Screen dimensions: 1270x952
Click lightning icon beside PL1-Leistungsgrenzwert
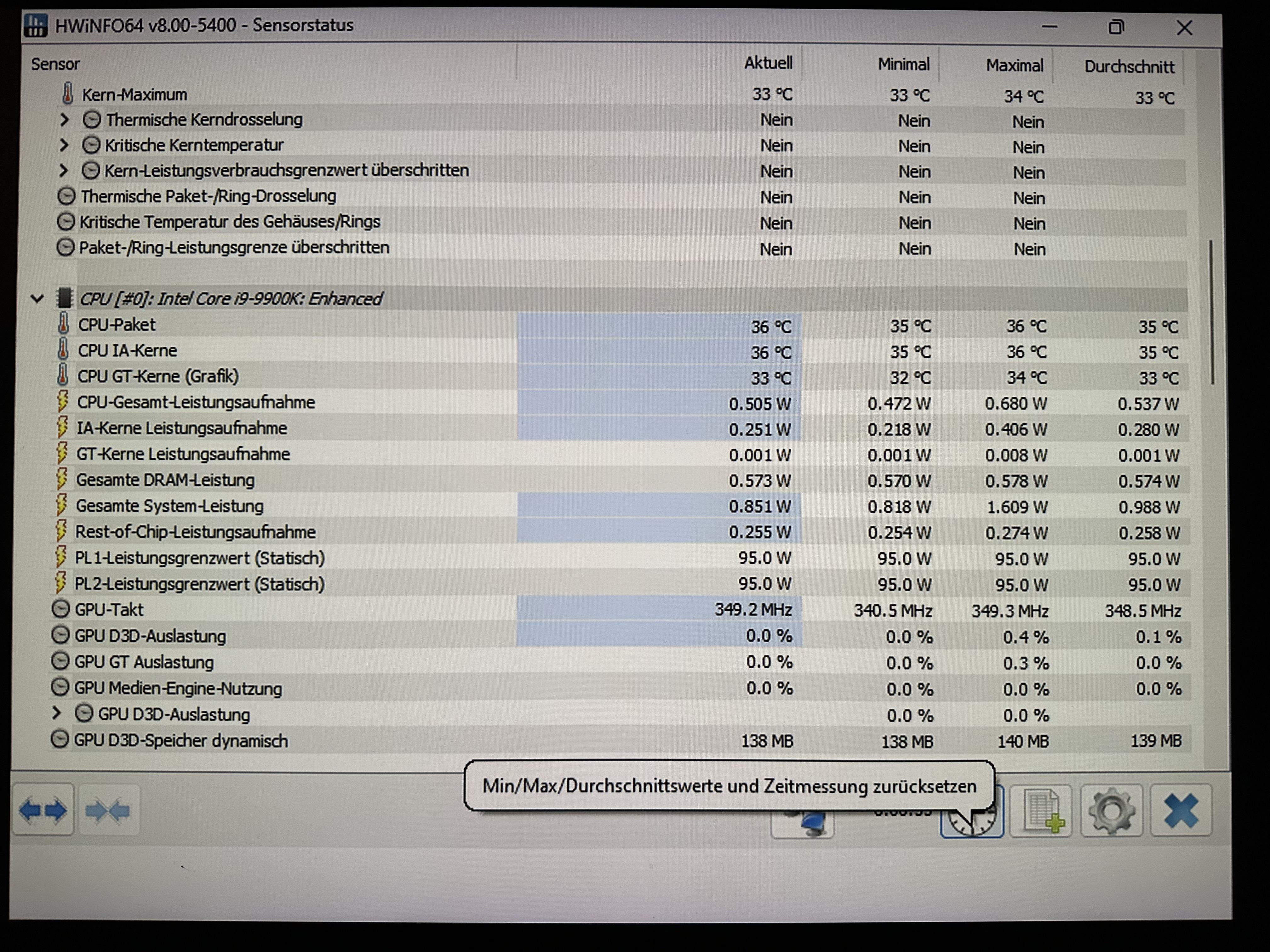point(60,557)
